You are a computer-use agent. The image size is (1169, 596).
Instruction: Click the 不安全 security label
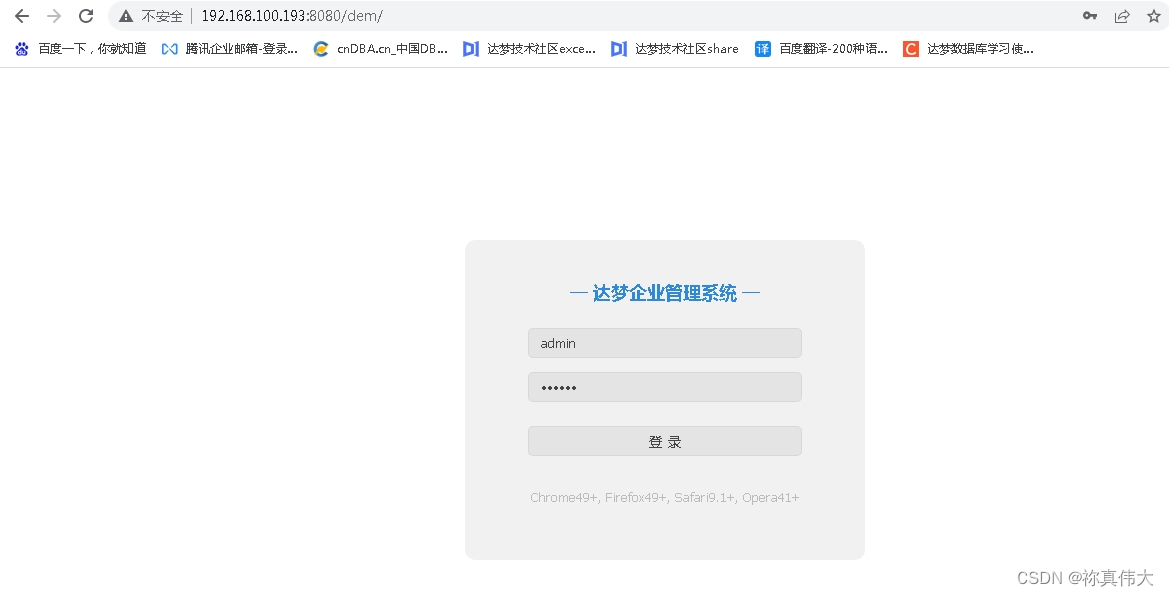(x=162, y=16)
